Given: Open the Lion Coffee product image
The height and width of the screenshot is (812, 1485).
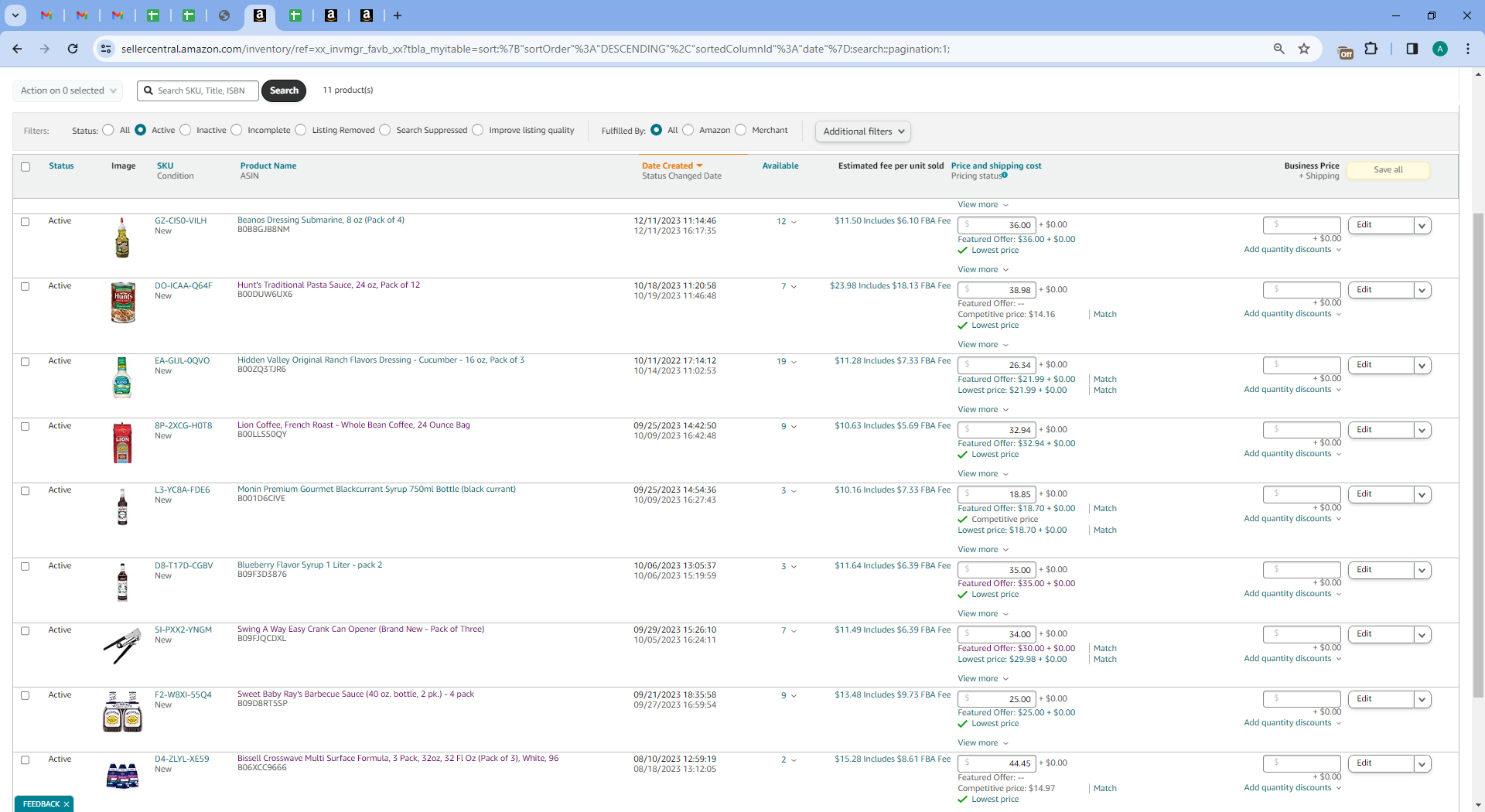Looking at the screenshot, I should tap(122, 443).
